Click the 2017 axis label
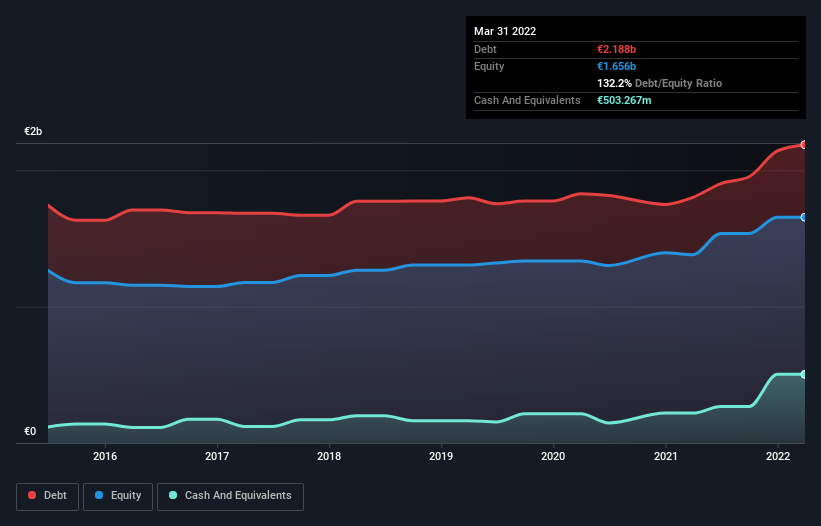 pos(217,456)
